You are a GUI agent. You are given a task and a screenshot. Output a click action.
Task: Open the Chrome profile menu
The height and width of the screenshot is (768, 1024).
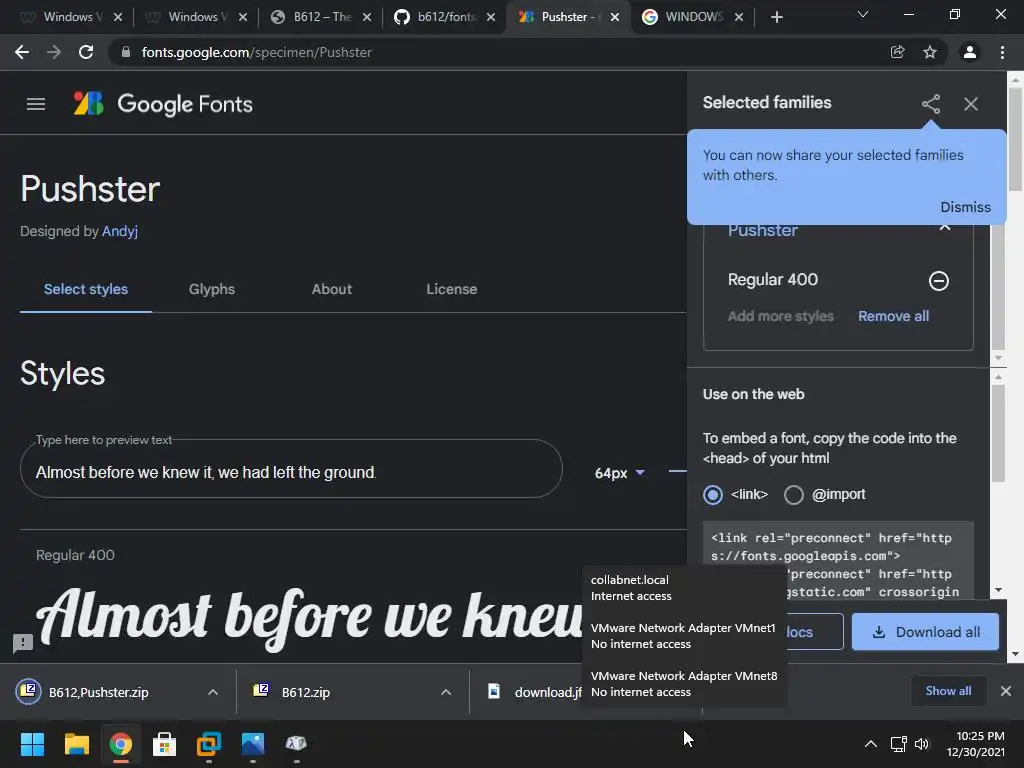pos(970,52)
